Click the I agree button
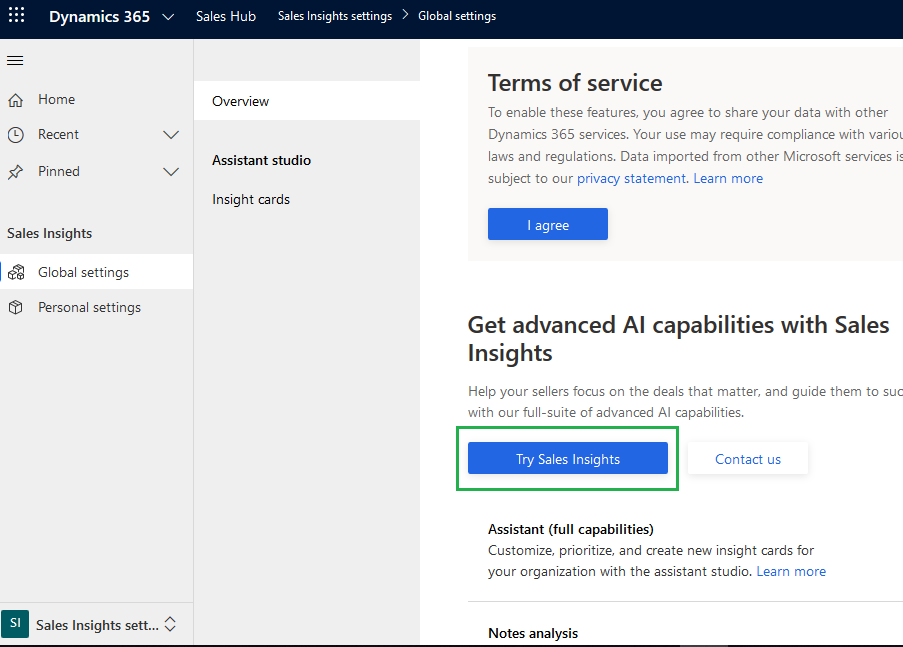Image resolution: width=903 pixels, height=647 pixels. point(548,224)
